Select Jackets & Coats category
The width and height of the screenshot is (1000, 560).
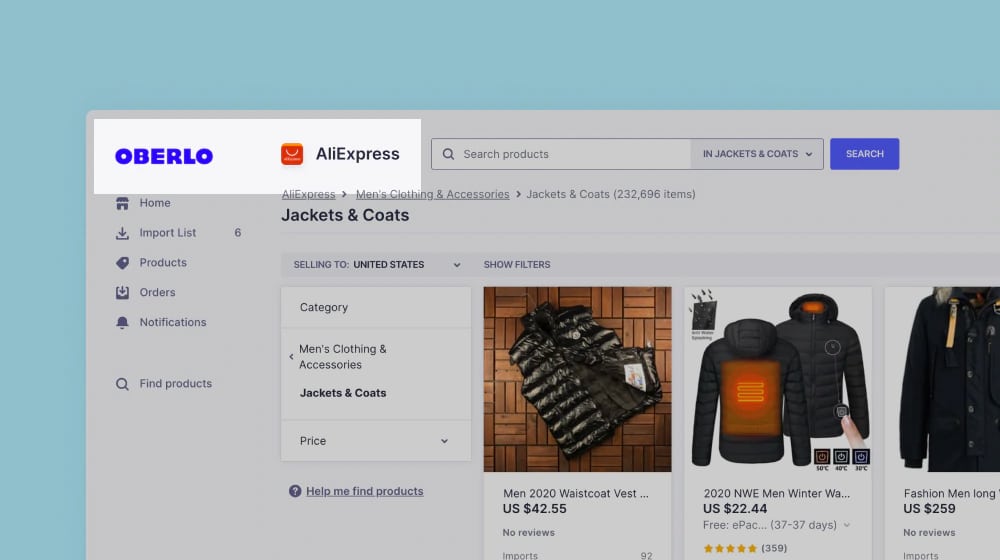coord(343,393)
